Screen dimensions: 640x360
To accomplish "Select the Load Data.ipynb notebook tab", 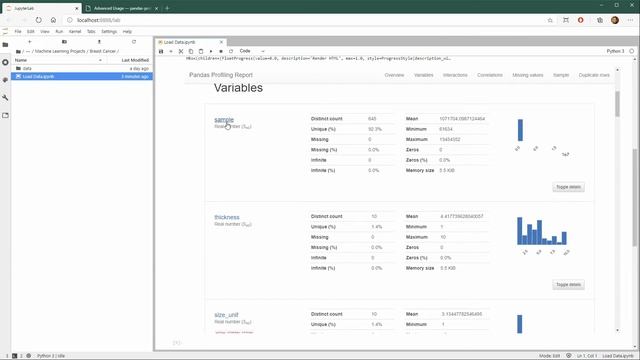I will [190, 42].
